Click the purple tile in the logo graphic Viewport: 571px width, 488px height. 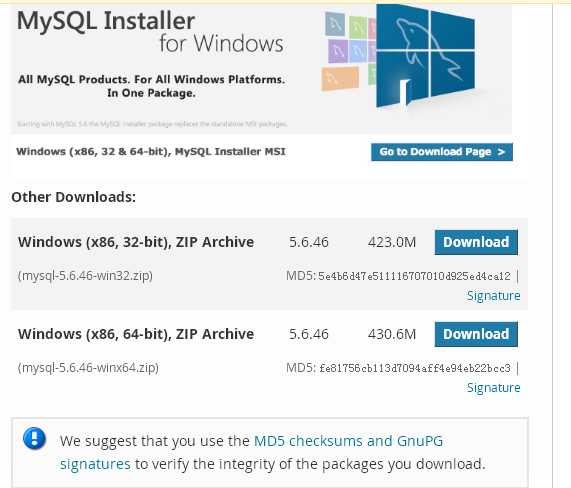click(x=338, y=51)
